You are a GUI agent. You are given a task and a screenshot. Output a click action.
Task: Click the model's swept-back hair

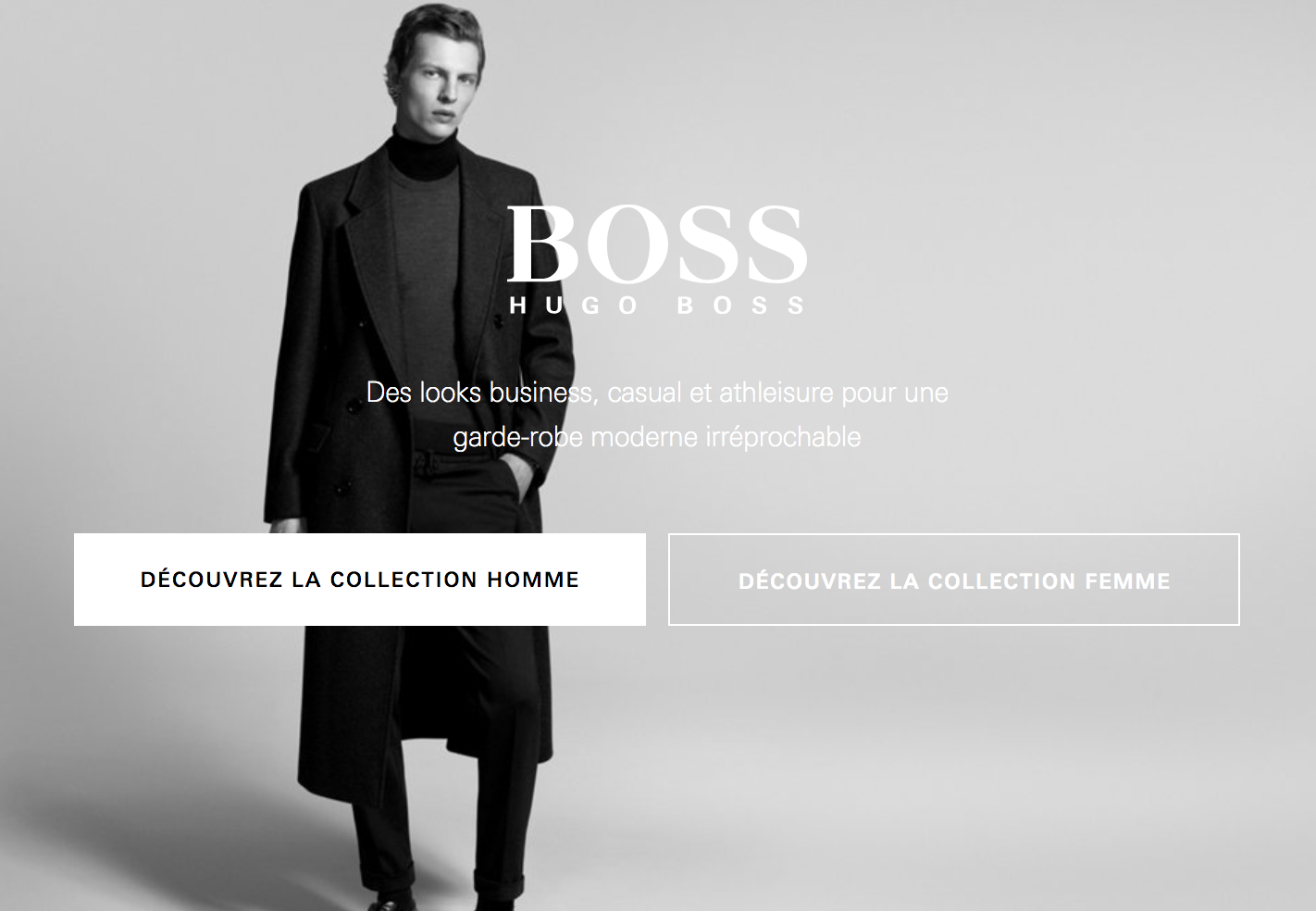(x=428, y=30)
